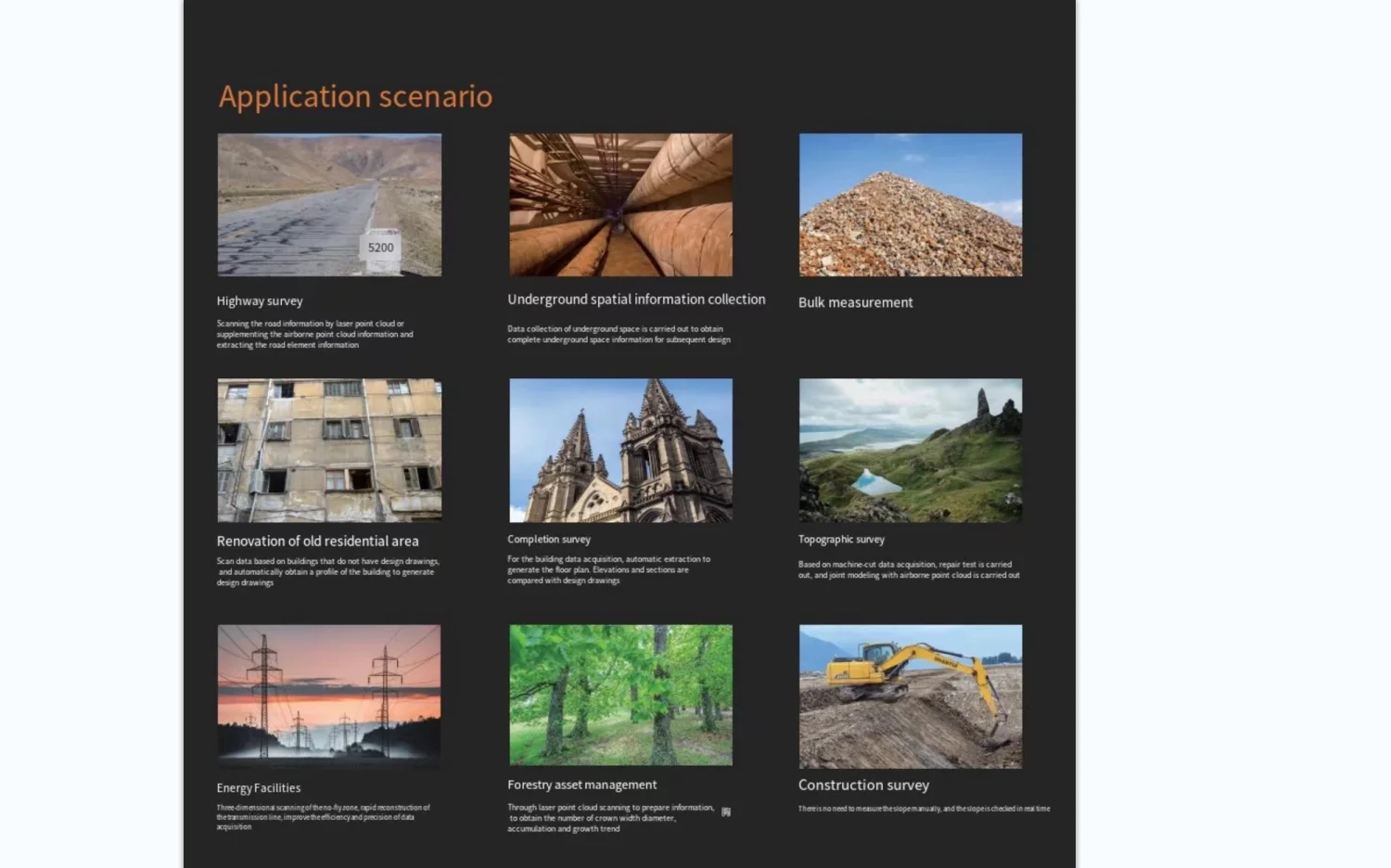
Task: Click the Forestry asset management heading
Action: pyautogui.click(x=581, y=785)
